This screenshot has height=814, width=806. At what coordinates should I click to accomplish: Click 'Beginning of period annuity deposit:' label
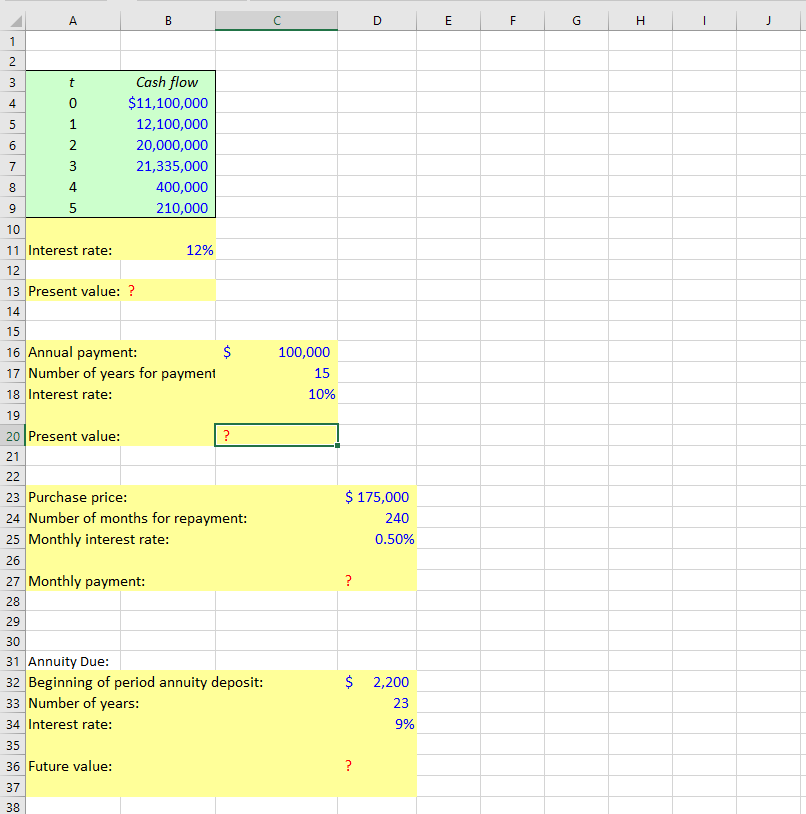[x=145, y=682]
